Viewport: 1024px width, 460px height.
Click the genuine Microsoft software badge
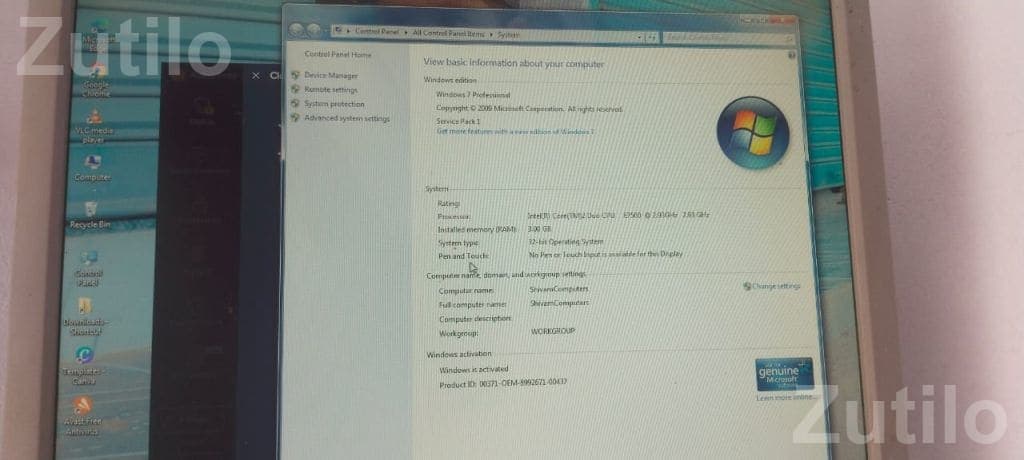tap(784, 374)
